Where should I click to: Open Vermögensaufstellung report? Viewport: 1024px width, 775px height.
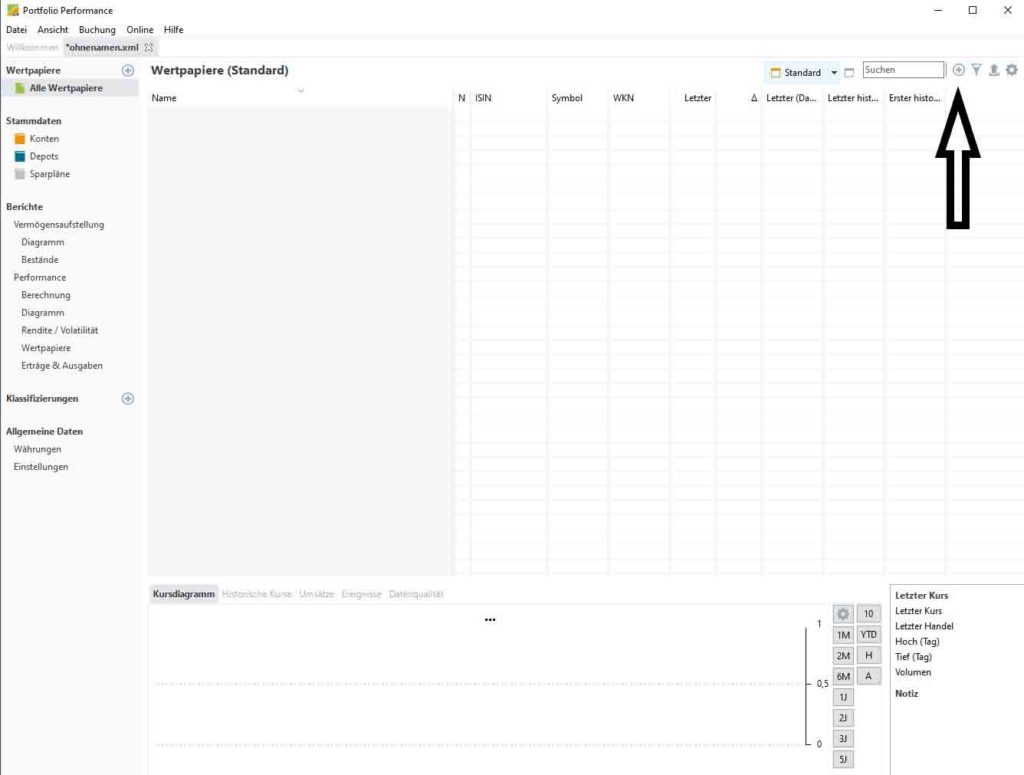point(59,225)
